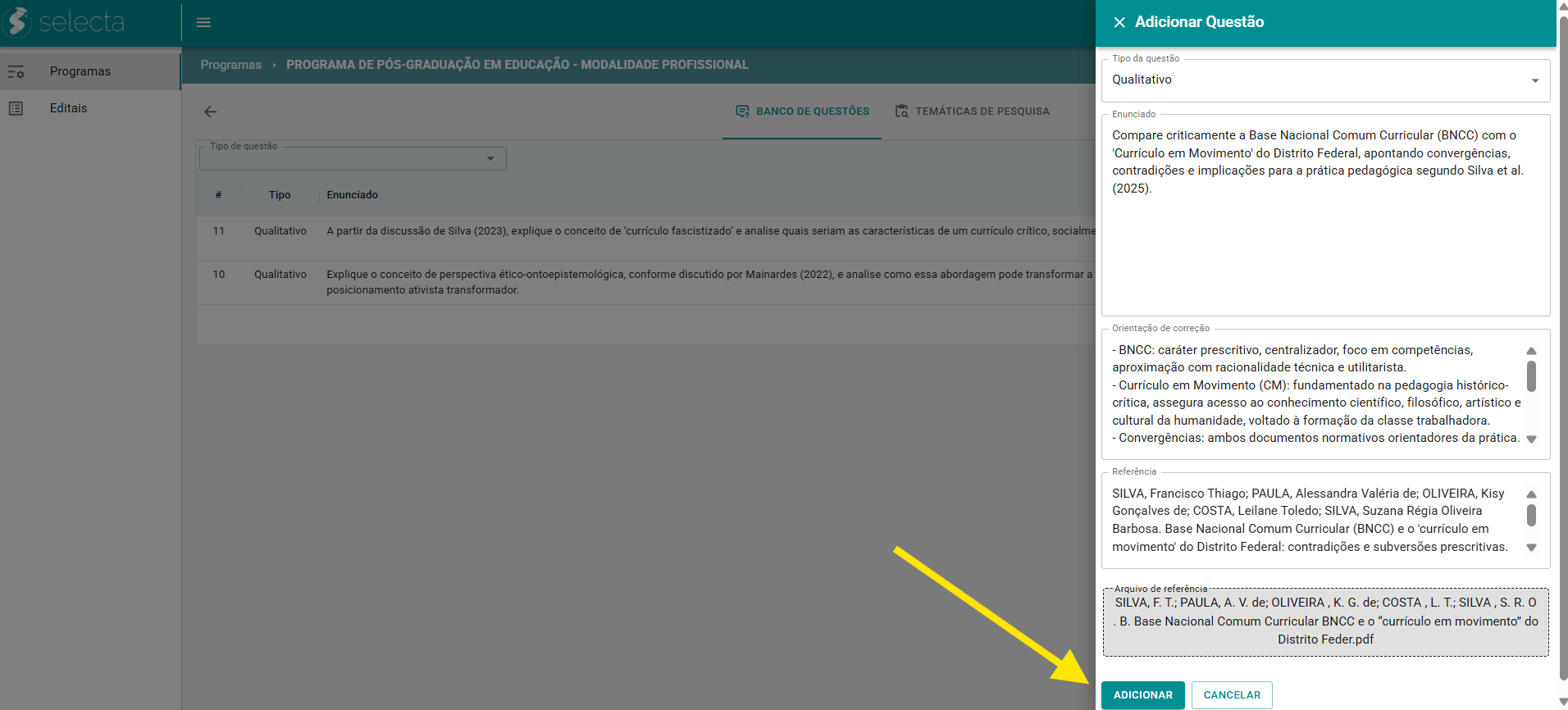The height and width of the screenshot is (710, 1568).
Task: Click the Editais sidebar icon
Action: click(x=16, y=108)
